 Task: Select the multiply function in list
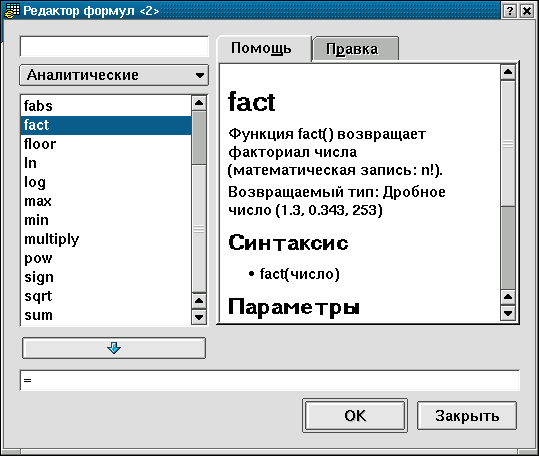106,239
